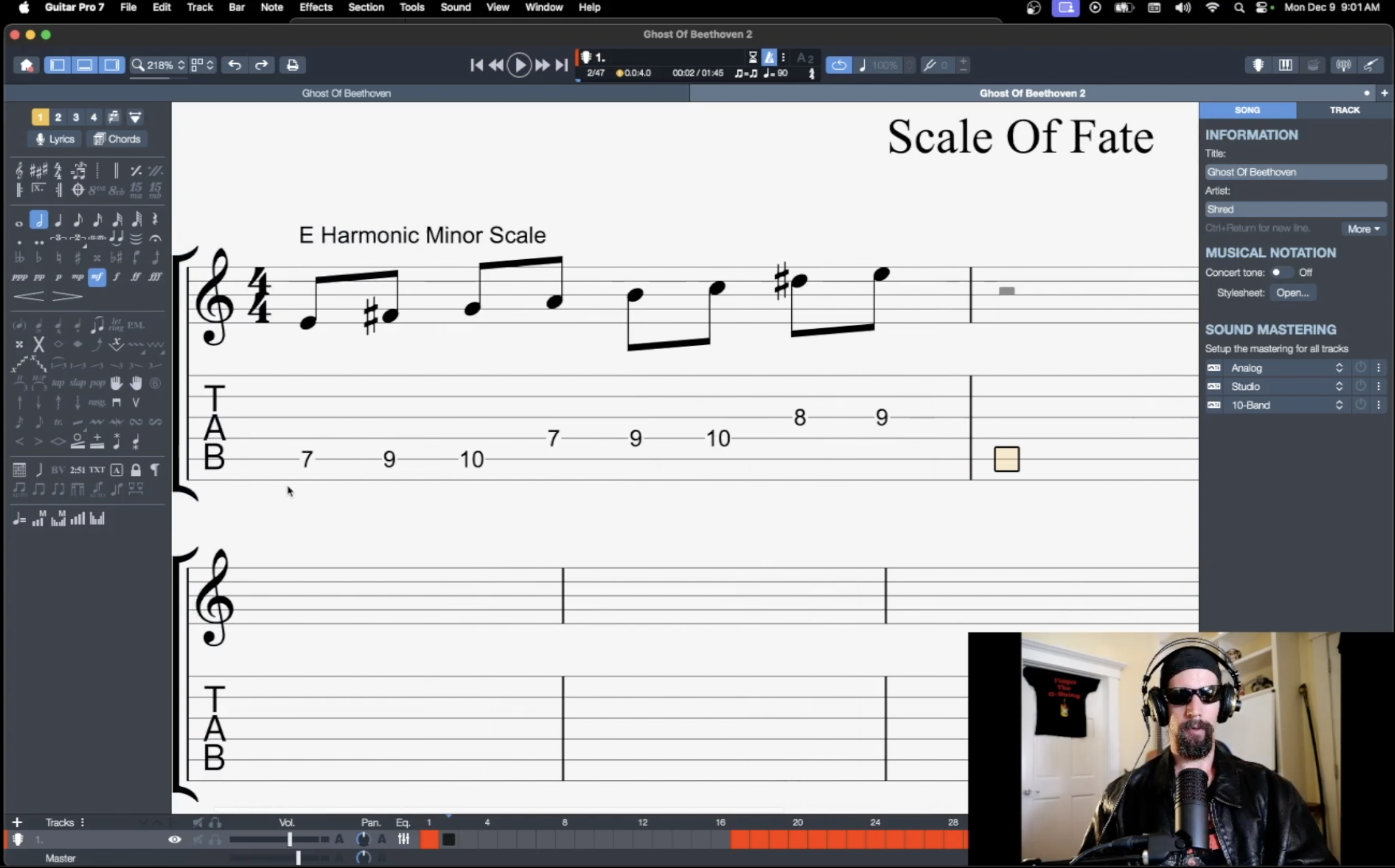Toggle palm mute P.M. effect
The height and width of the screenshot is (868, 1395).
[x=136, y=325]
